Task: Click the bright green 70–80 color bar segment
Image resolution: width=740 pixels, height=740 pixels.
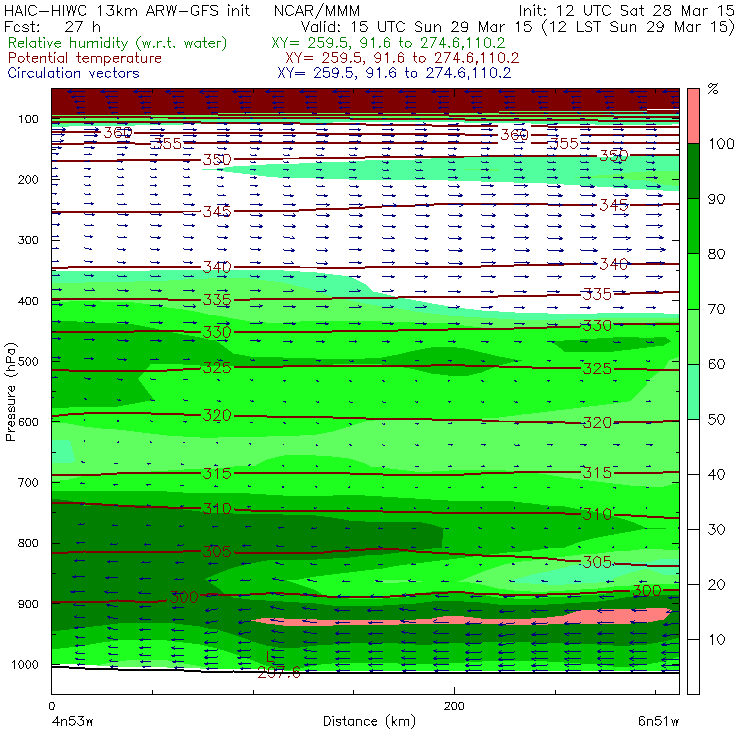Action: 693,281
